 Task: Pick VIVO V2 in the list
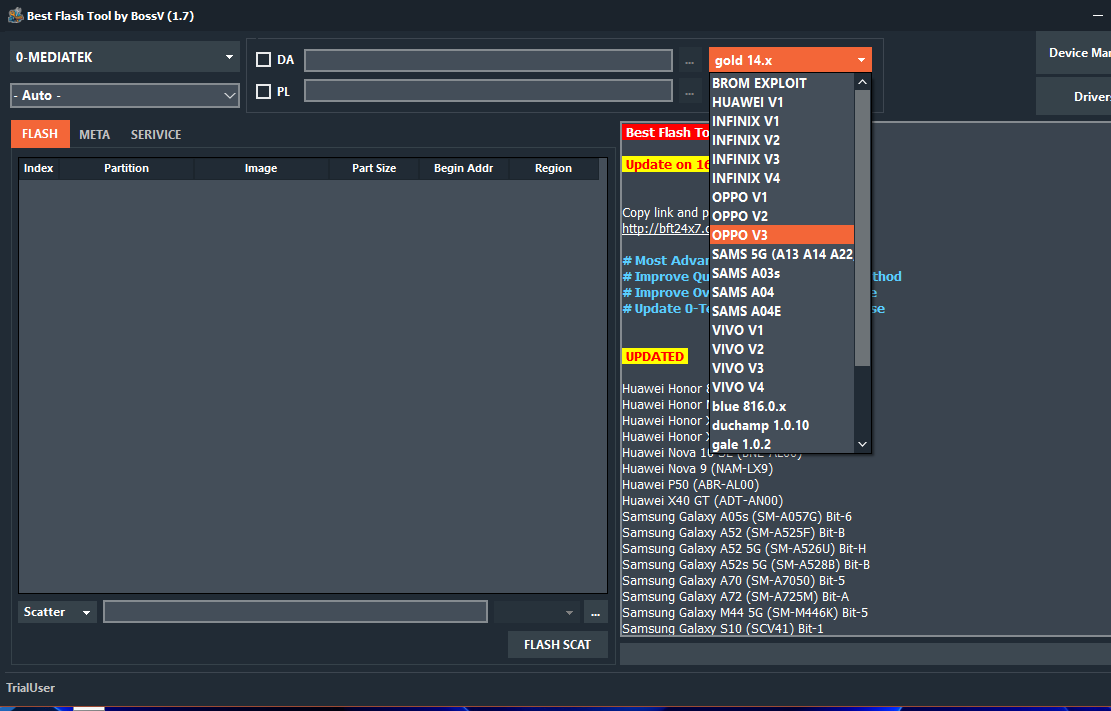[782, 349]
